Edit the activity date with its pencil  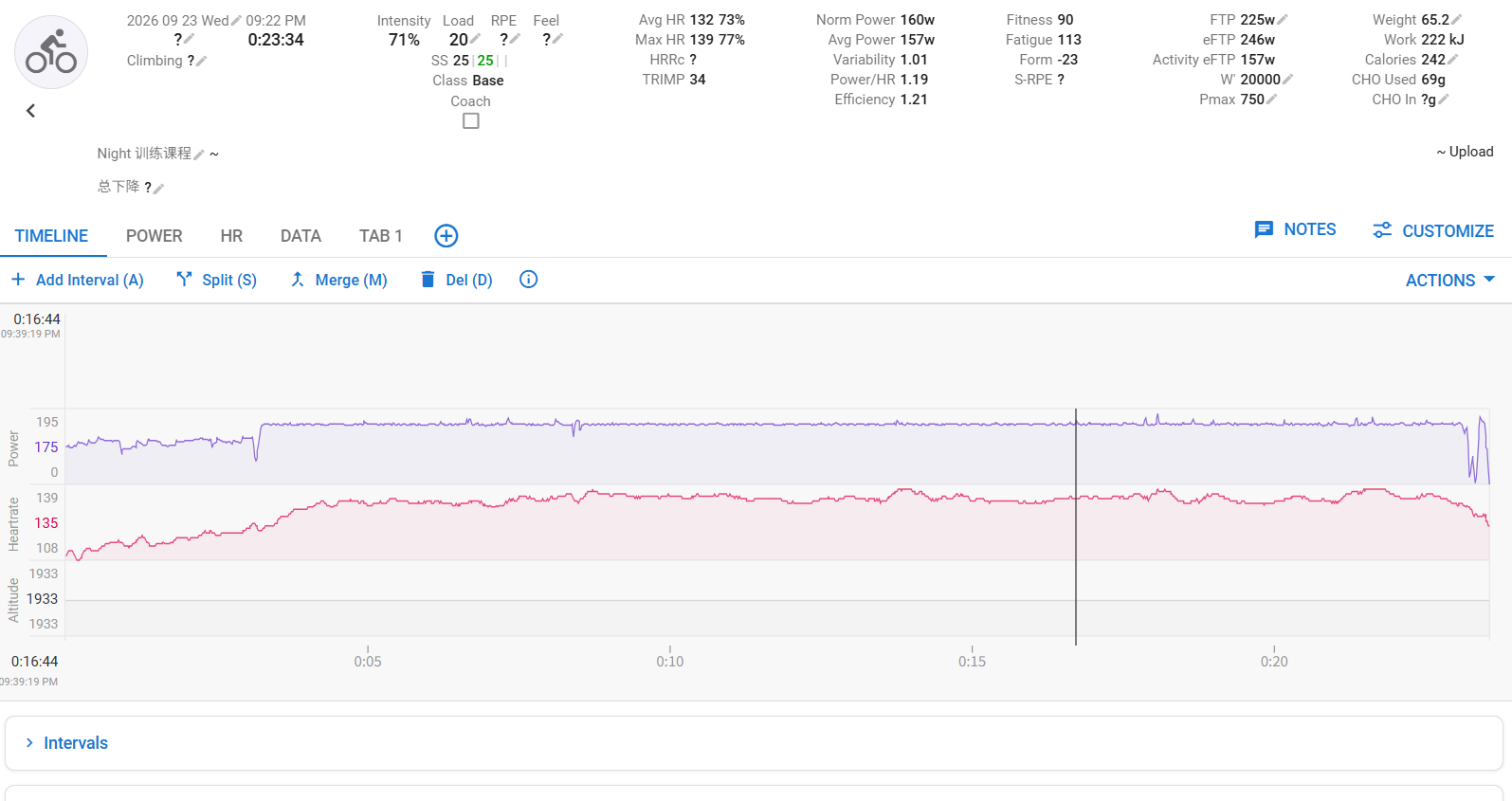click(x=236, y=21)
